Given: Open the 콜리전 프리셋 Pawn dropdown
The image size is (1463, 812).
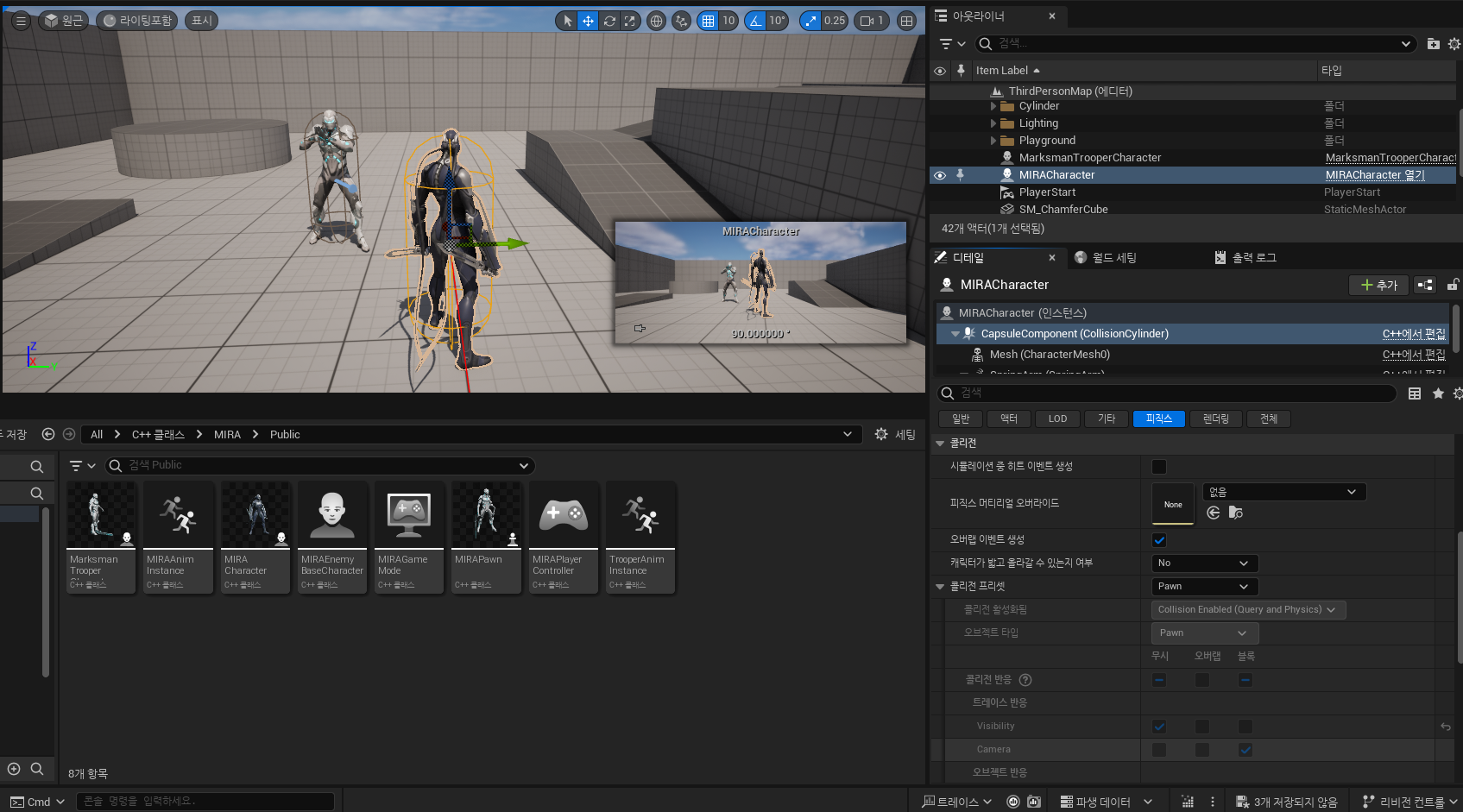Looking at the screenshot, I should 1204,586.
